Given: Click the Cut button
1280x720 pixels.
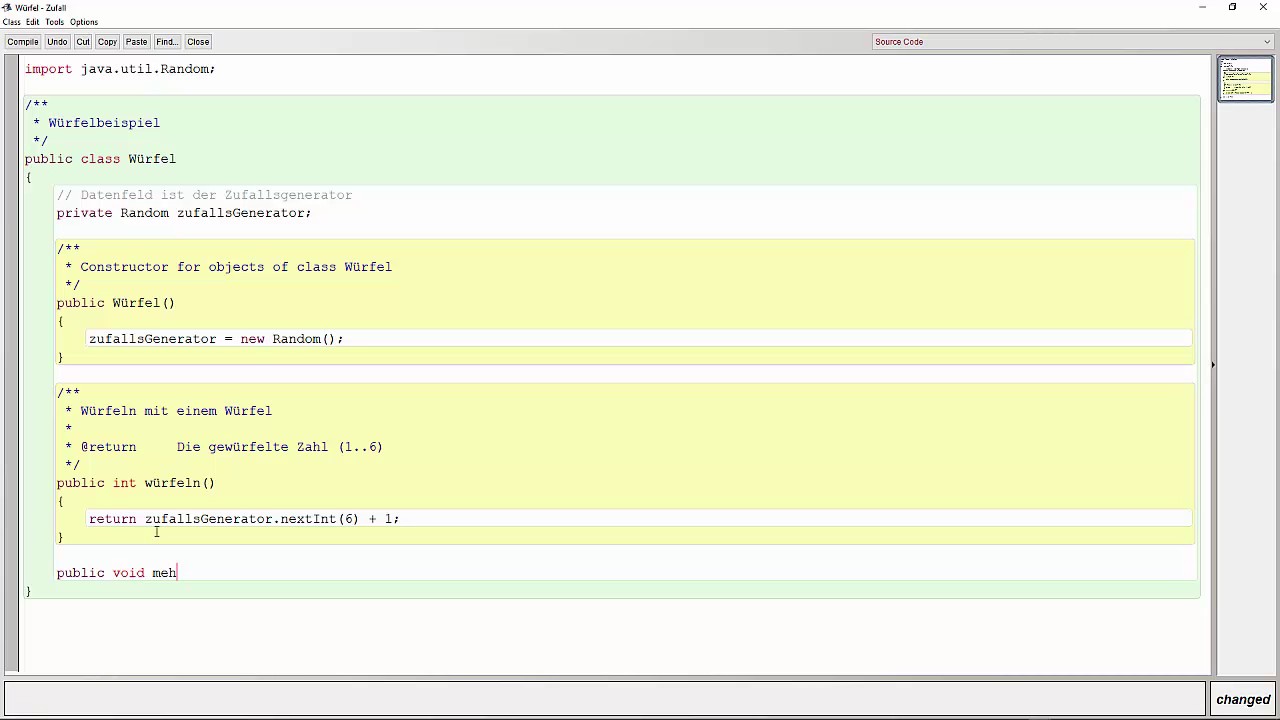Looking at the screenshot, I should (x=83, y=42).
